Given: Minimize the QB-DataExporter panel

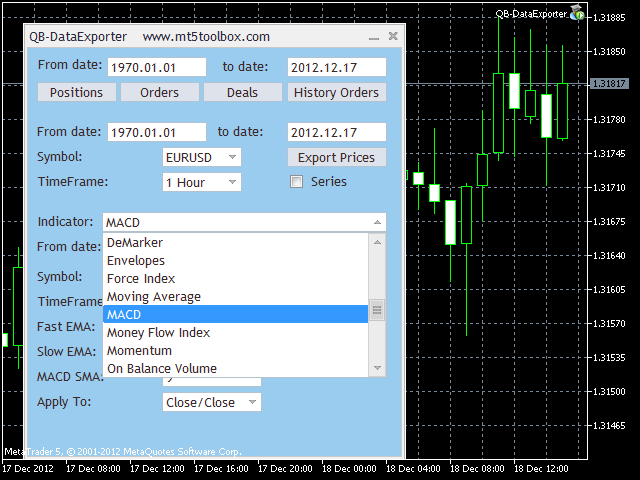Looking at the screenshot, I should point(373,37).
